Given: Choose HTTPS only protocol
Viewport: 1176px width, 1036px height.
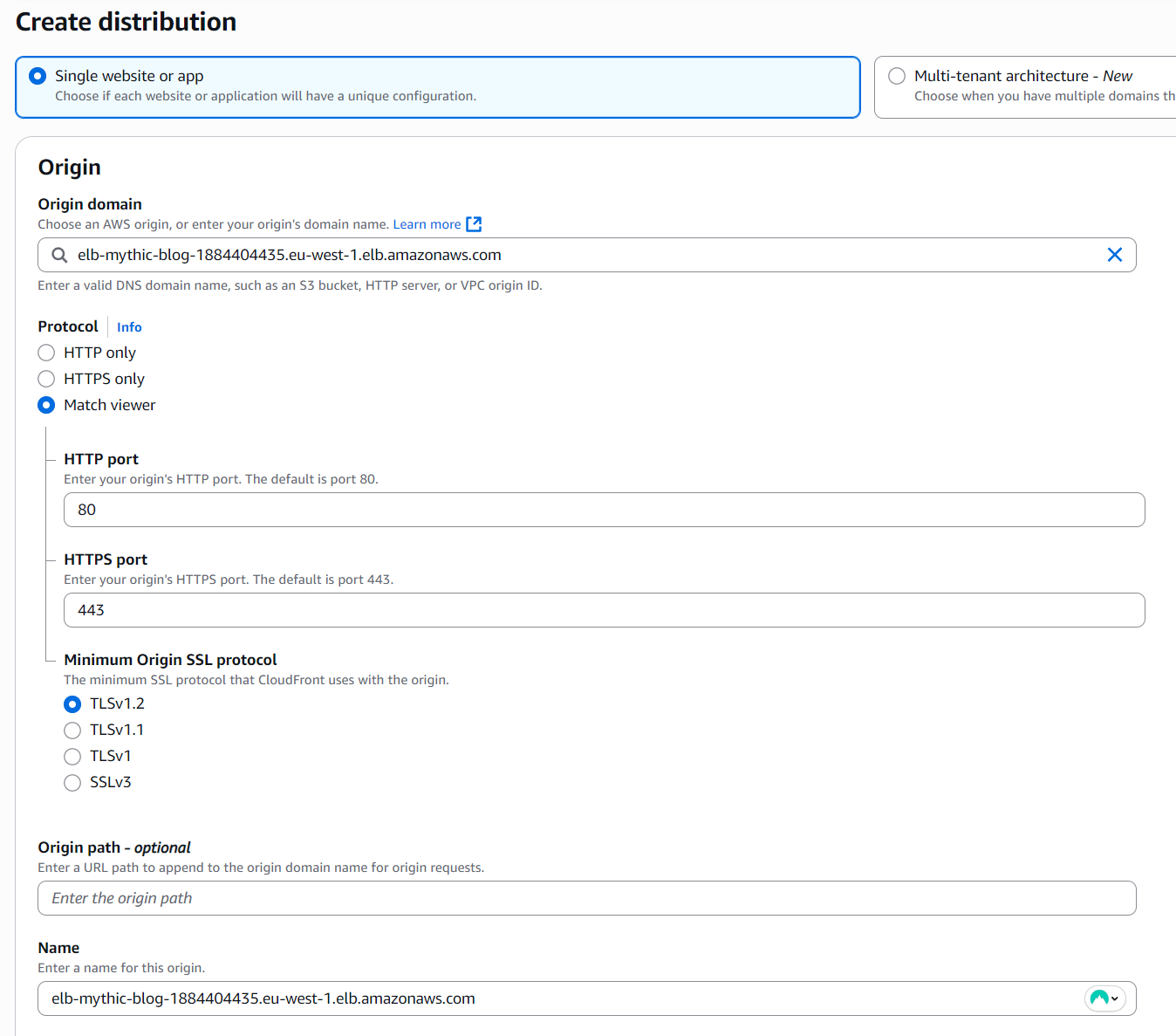Looking at the screenshot, I should point(47,379).
